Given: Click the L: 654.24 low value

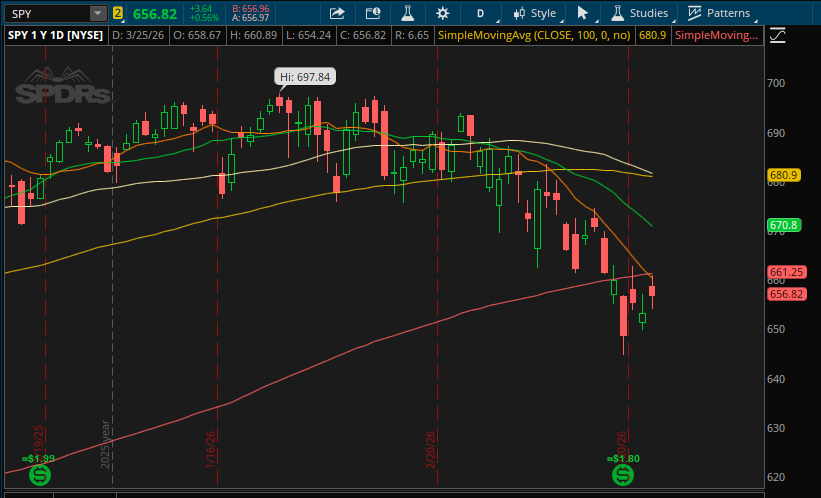Looking at the screenshot, I should point(309,36).
